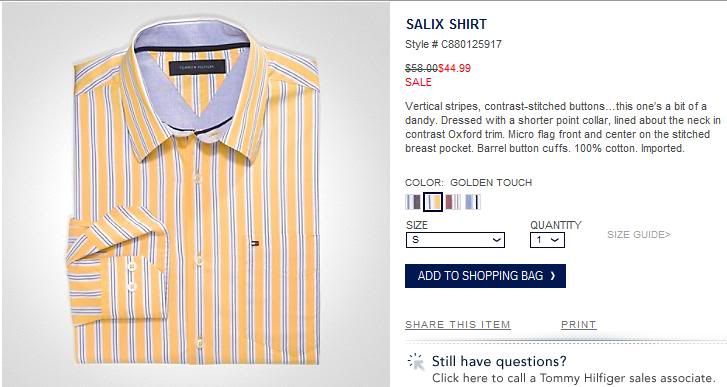Choose the red stripe color swatch

[x=453, y=202]
